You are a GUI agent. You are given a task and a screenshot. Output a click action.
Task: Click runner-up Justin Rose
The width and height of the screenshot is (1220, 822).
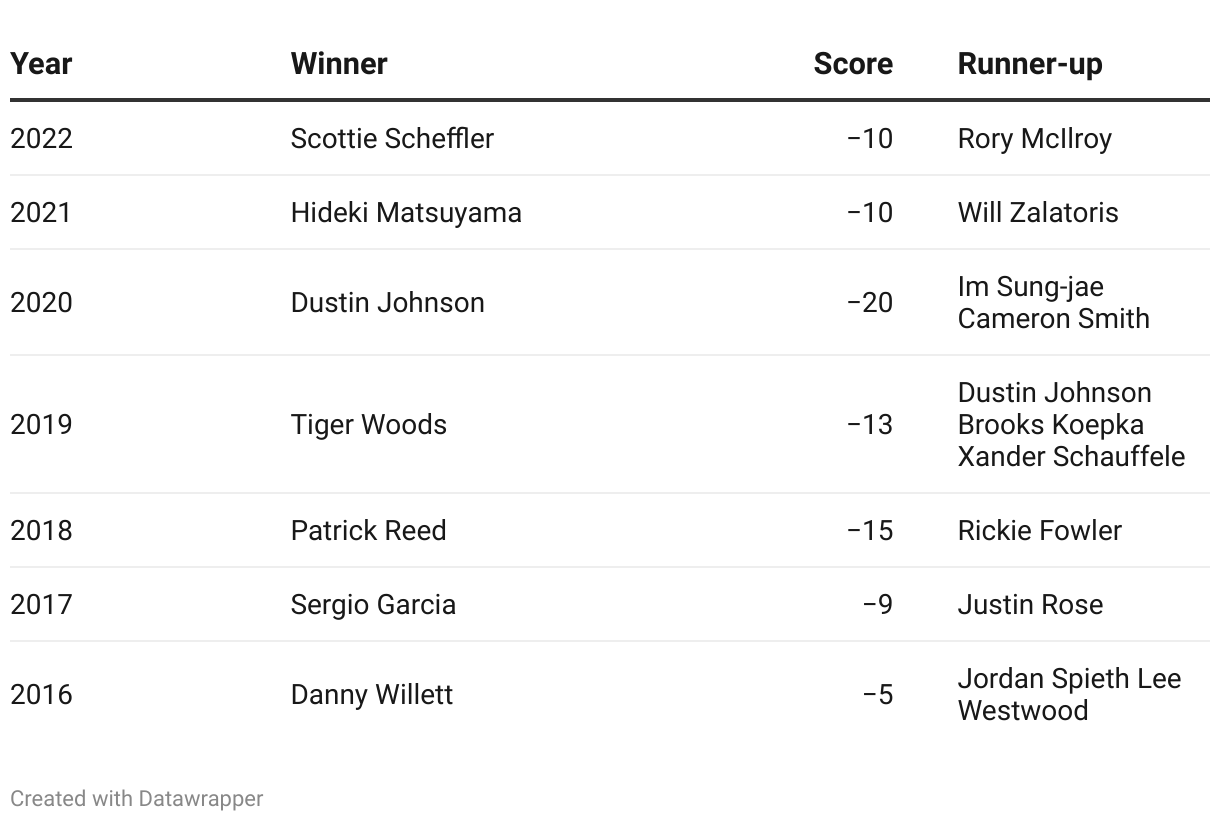[1031, 604]
